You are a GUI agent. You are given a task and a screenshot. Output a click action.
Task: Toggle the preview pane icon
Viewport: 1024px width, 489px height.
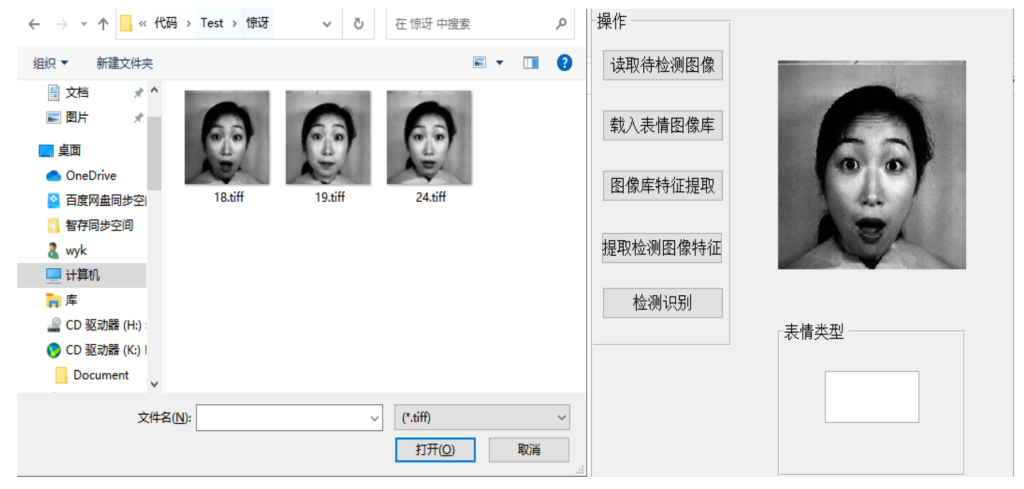531,63
